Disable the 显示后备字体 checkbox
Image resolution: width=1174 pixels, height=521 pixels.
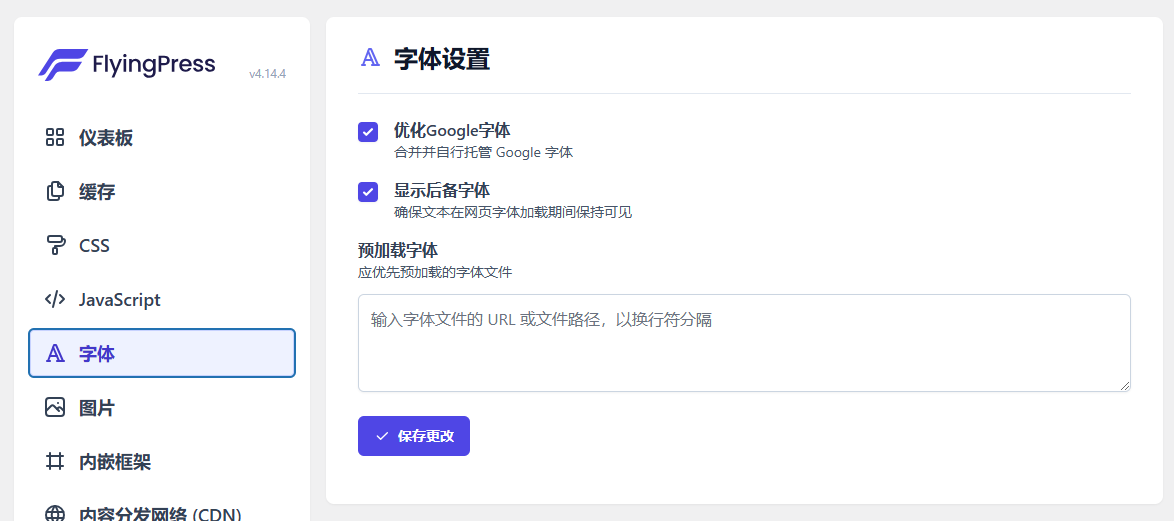pos(368,192)
